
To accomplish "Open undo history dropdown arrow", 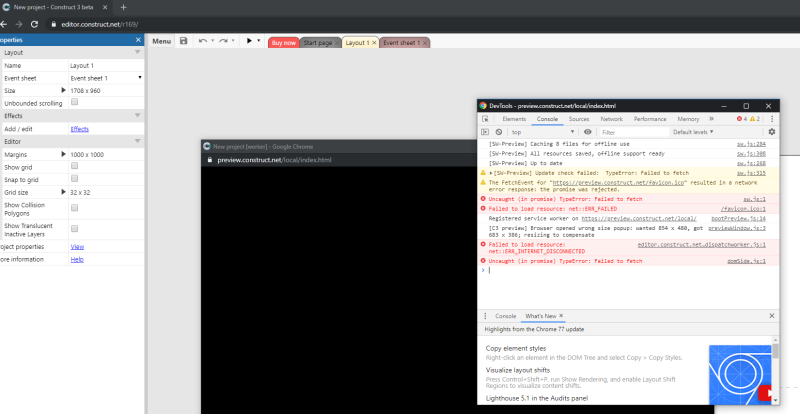I will [212, 41].
